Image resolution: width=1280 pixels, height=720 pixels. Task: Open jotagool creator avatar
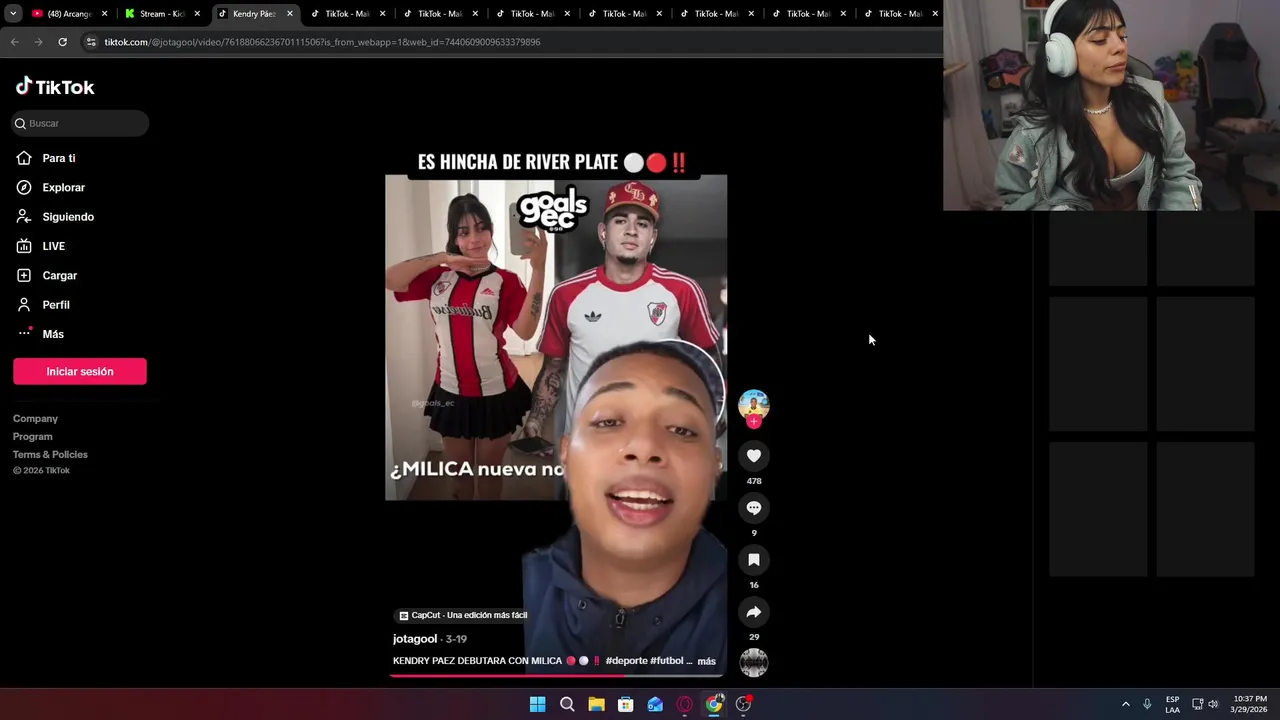[754, 404]
